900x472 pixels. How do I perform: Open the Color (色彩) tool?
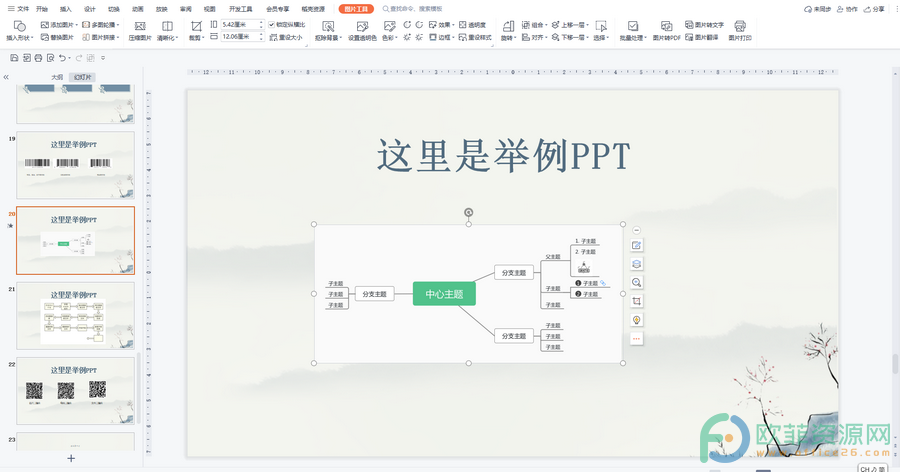tap(389, 30)
